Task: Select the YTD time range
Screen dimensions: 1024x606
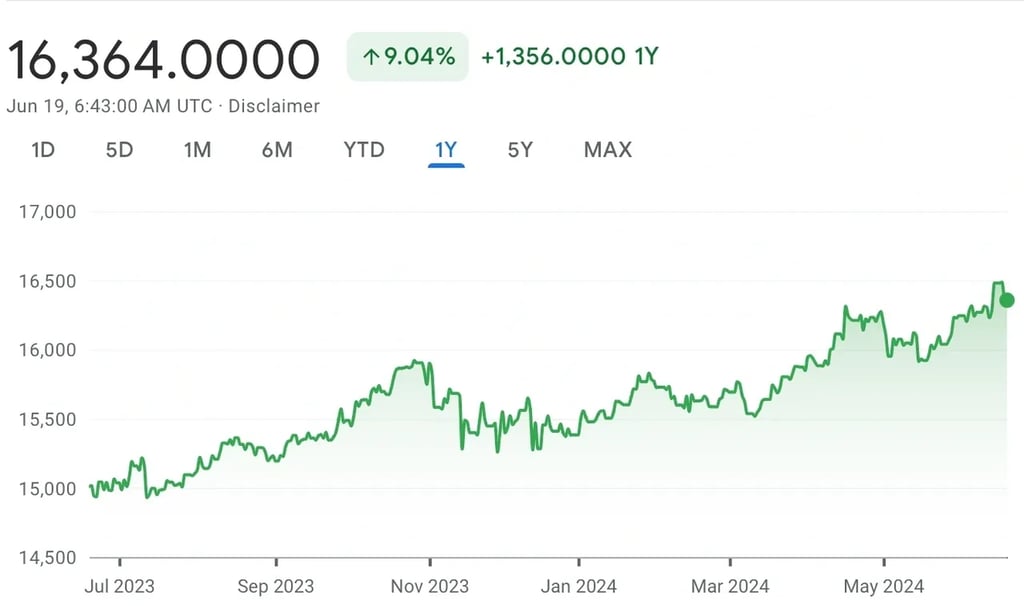Action: tap(364, 150)
